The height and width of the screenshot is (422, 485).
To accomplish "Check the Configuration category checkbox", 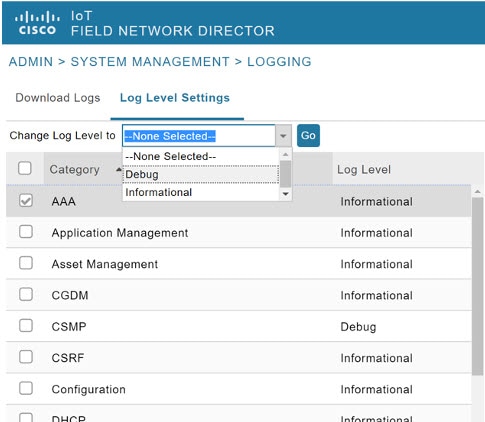I will tap(26, 388).
